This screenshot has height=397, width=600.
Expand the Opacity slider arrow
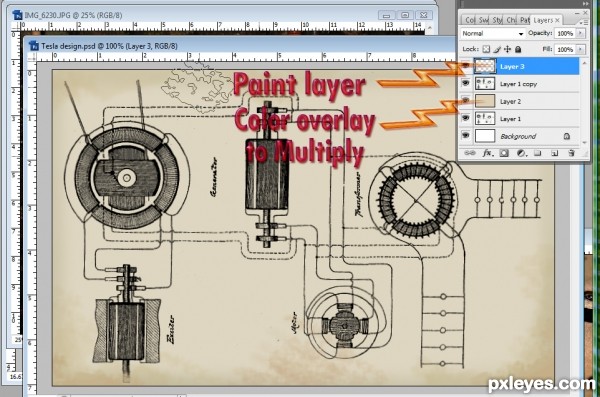581,33
